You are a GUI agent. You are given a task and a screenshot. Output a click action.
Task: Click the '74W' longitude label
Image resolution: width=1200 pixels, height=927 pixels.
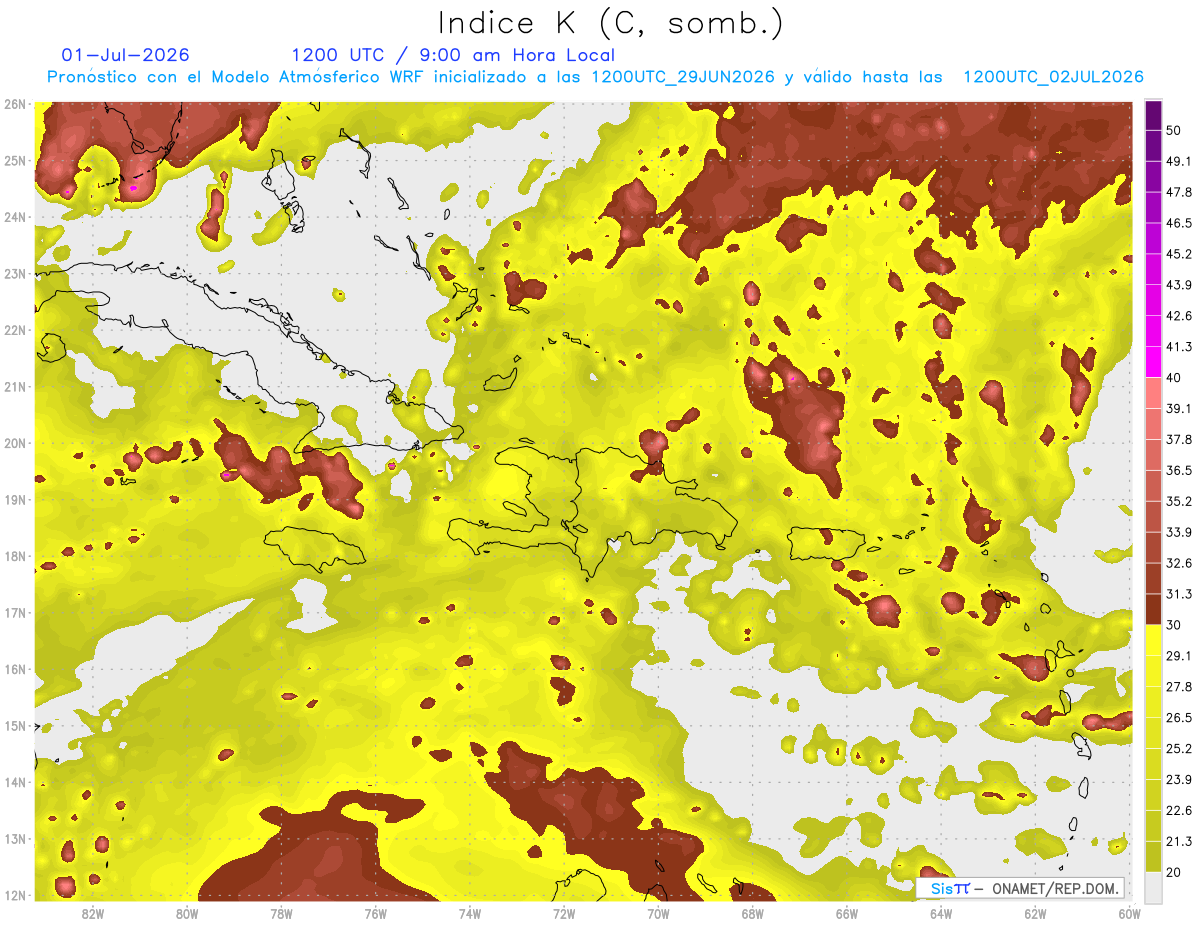click(469, 914)
